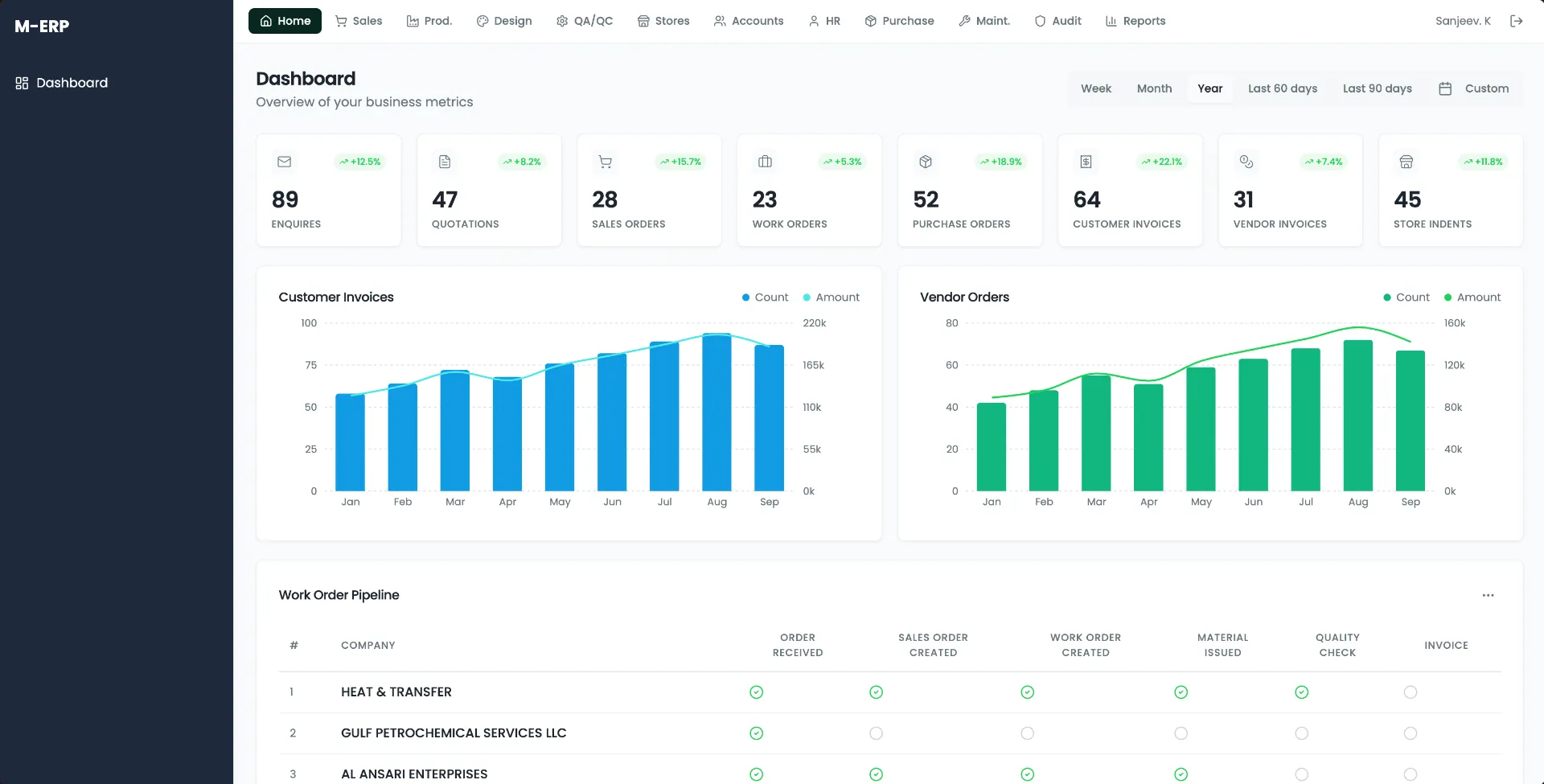Toggle the Amount legend on Vendor Orders chart
Screen dimensions: 1544x784
coord(1472,298)
